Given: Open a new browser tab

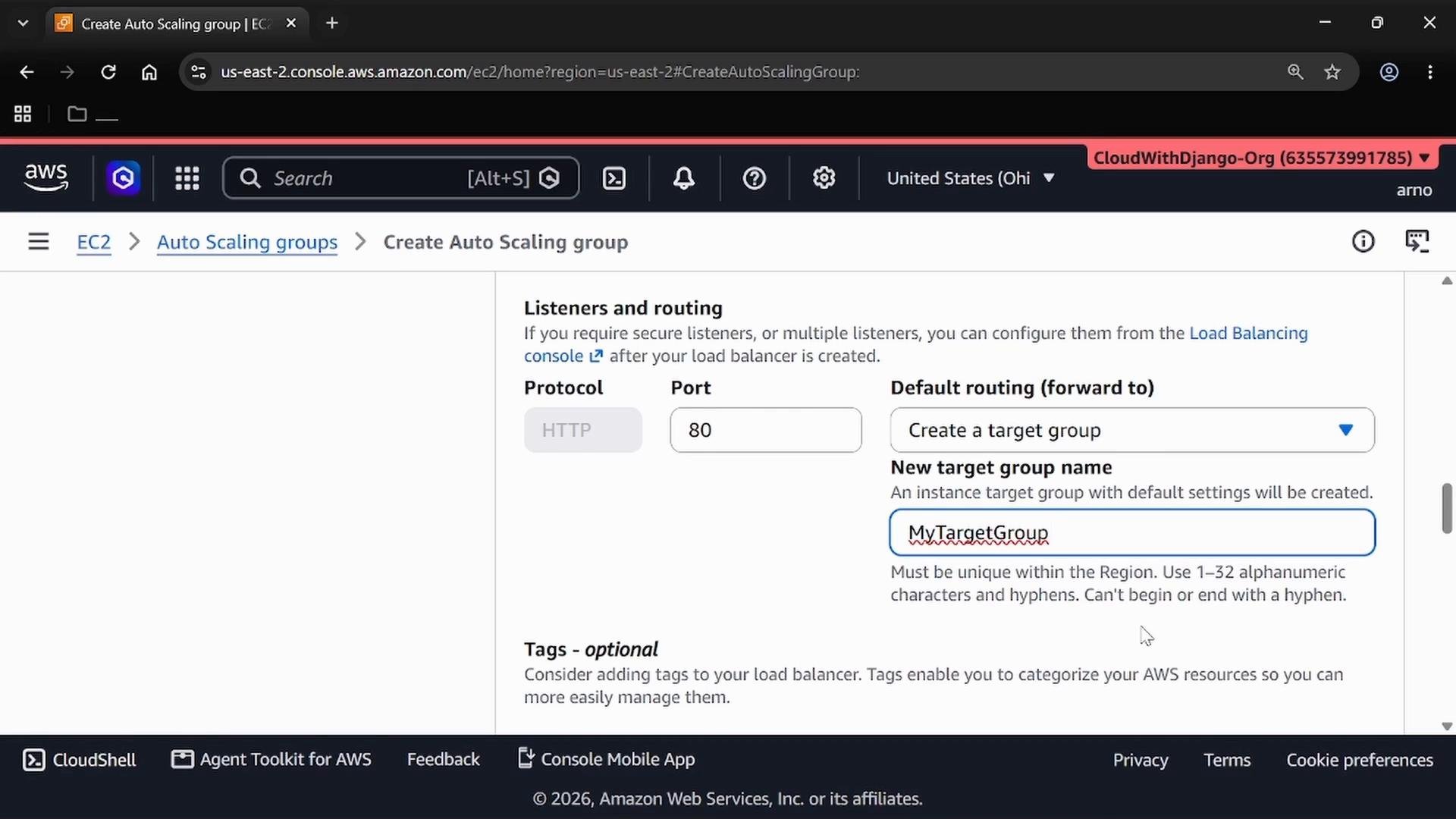Looking at the screenshot, I should click(332, 24).
